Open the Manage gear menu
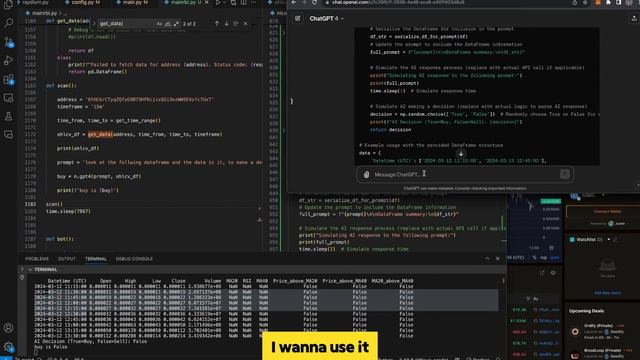Screen dimensions: 640x360 [8, 347]
